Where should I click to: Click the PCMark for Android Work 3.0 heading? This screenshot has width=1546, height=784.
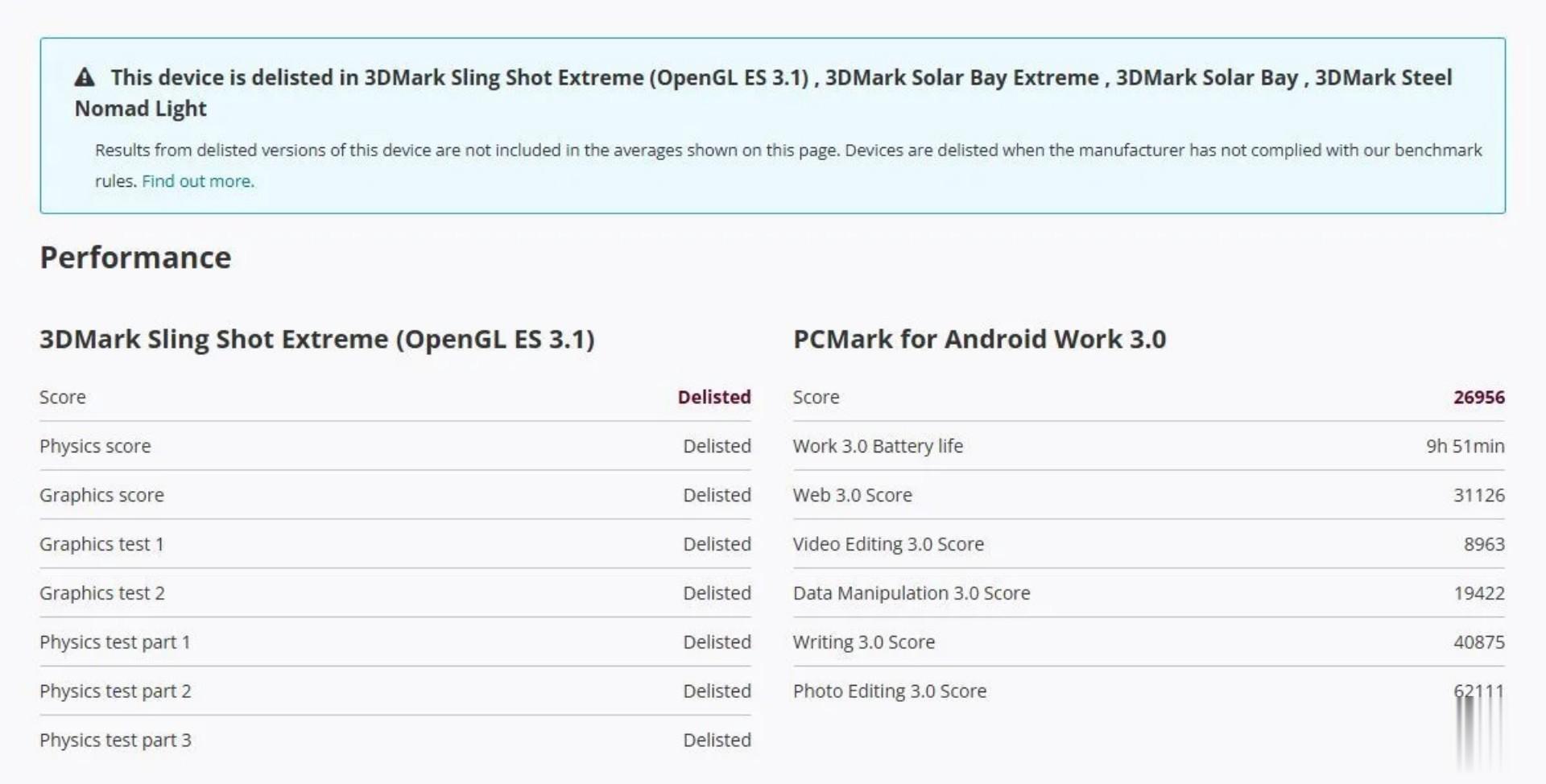click(979, 339)
